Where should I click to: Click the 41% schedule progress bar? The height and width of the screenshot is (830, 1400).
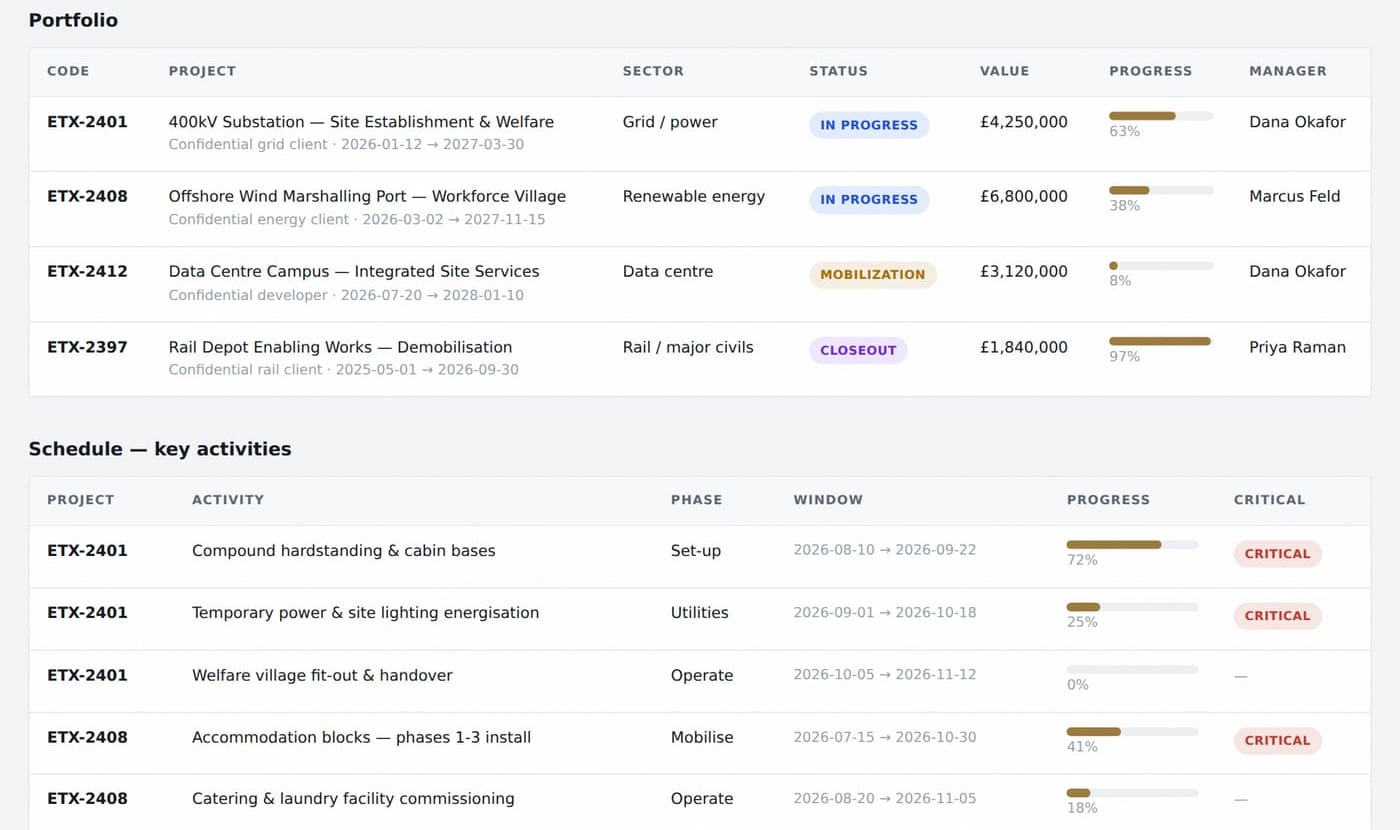(1132, 732)
